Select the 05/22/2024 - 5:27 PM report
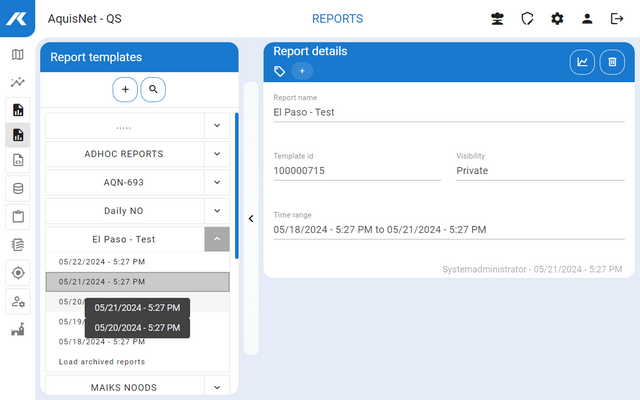The height and width of the screenshot is (400, 640). (102, 262)
